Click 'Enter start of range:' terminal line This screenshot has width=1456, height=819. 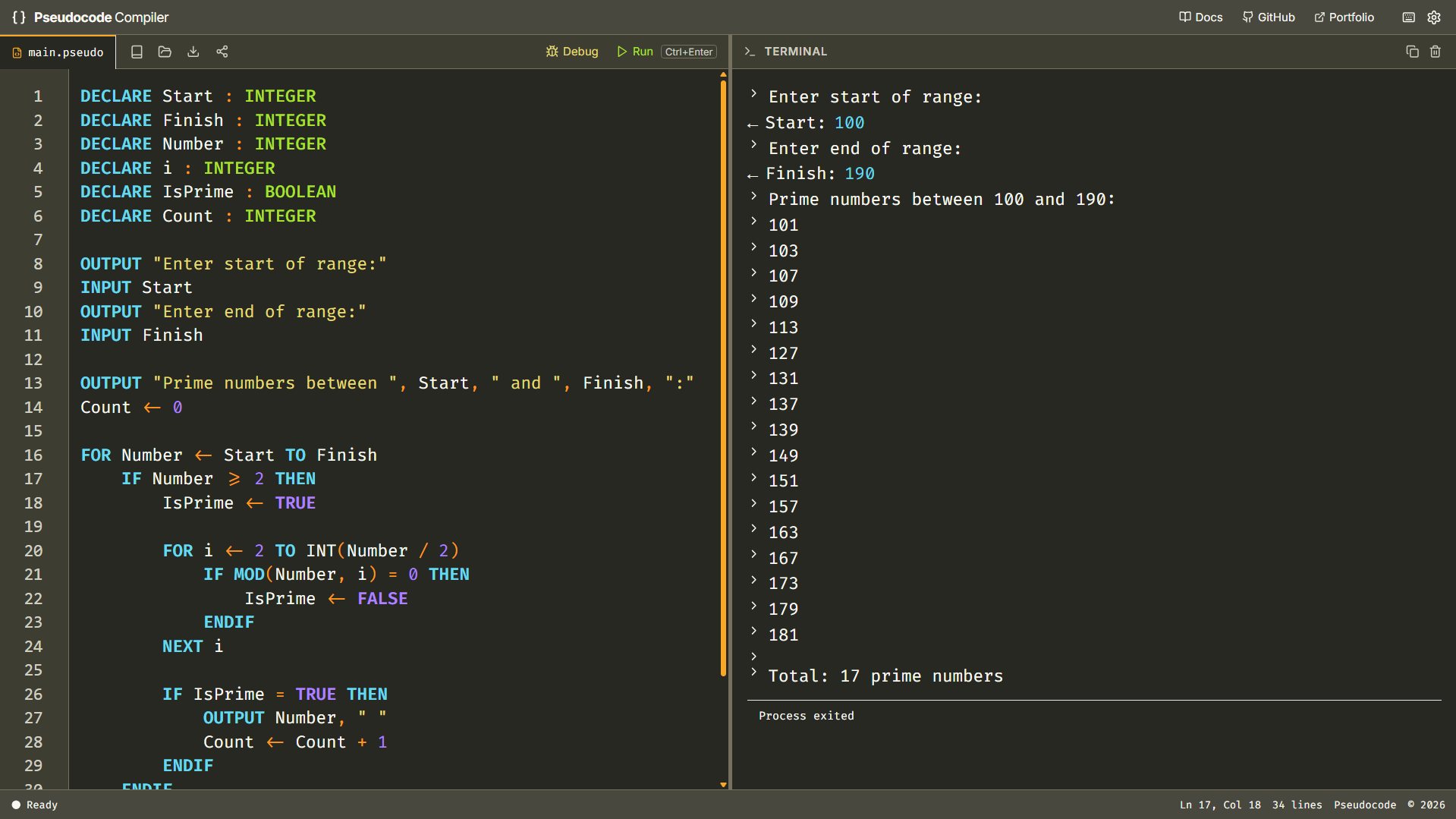(x=874, y=97)
